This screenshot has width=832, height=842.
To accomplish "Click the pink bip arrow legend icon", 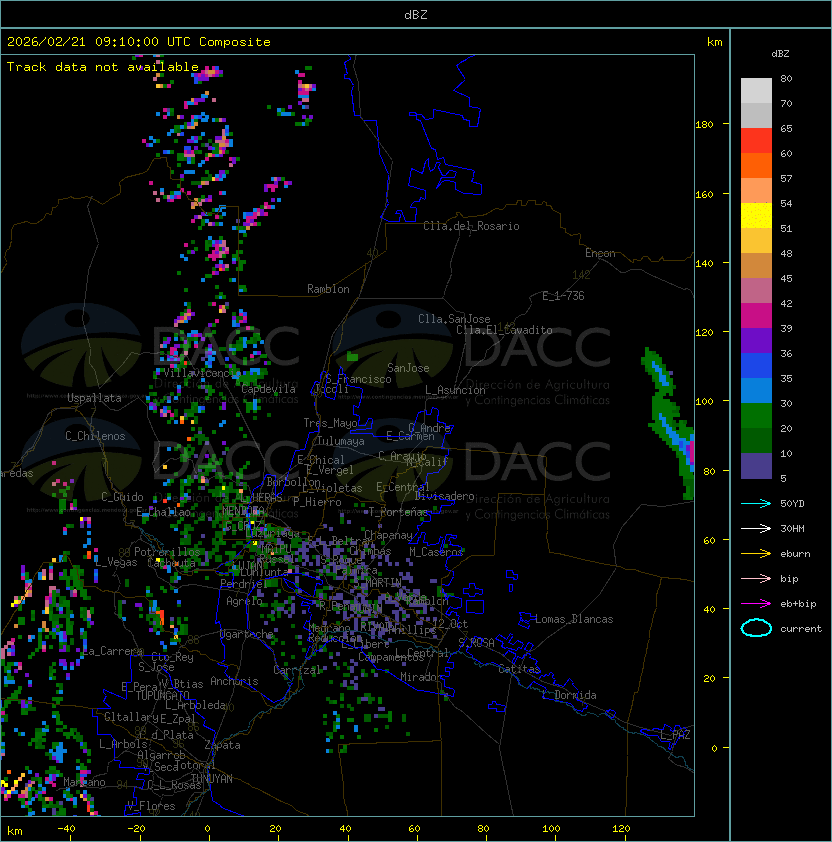I will [x=756, y=578].
